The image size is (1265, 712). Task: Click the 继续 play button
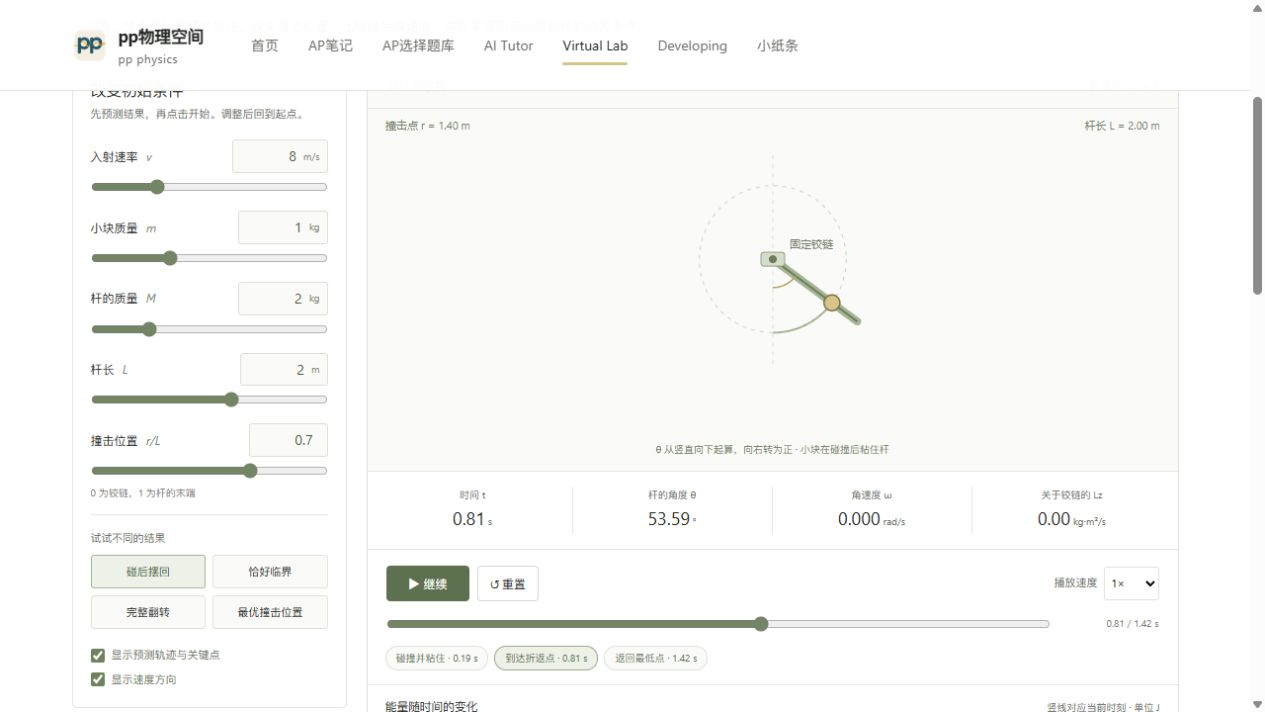(428, 584)
